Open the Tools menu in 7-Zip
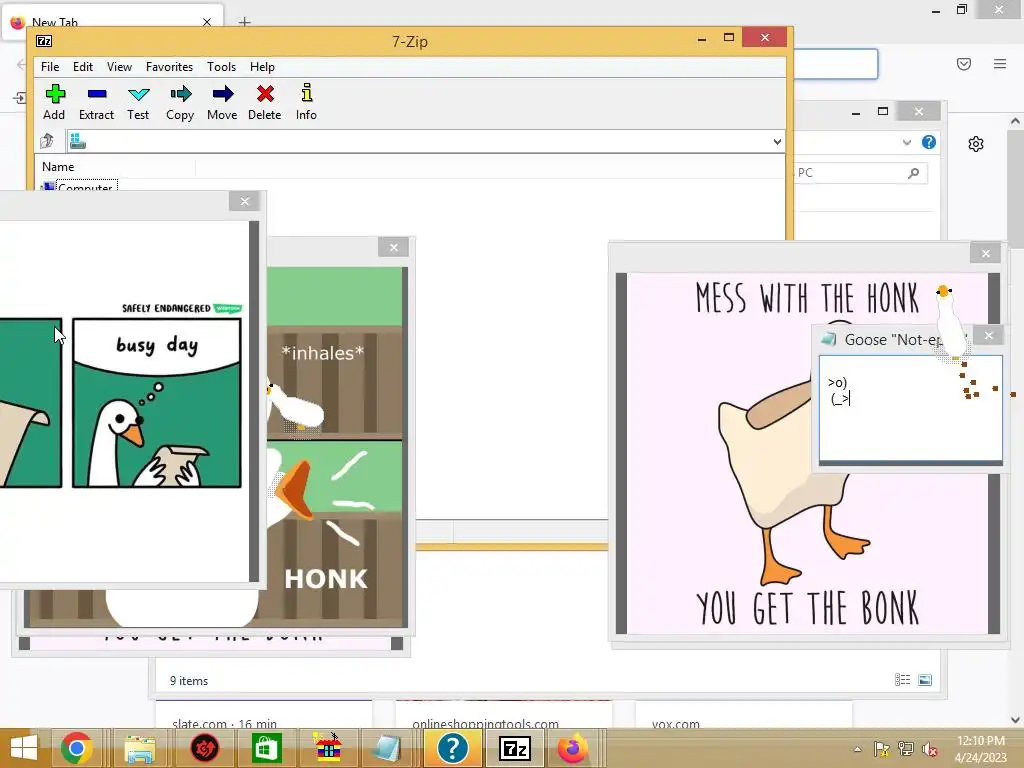 [221, 67]
